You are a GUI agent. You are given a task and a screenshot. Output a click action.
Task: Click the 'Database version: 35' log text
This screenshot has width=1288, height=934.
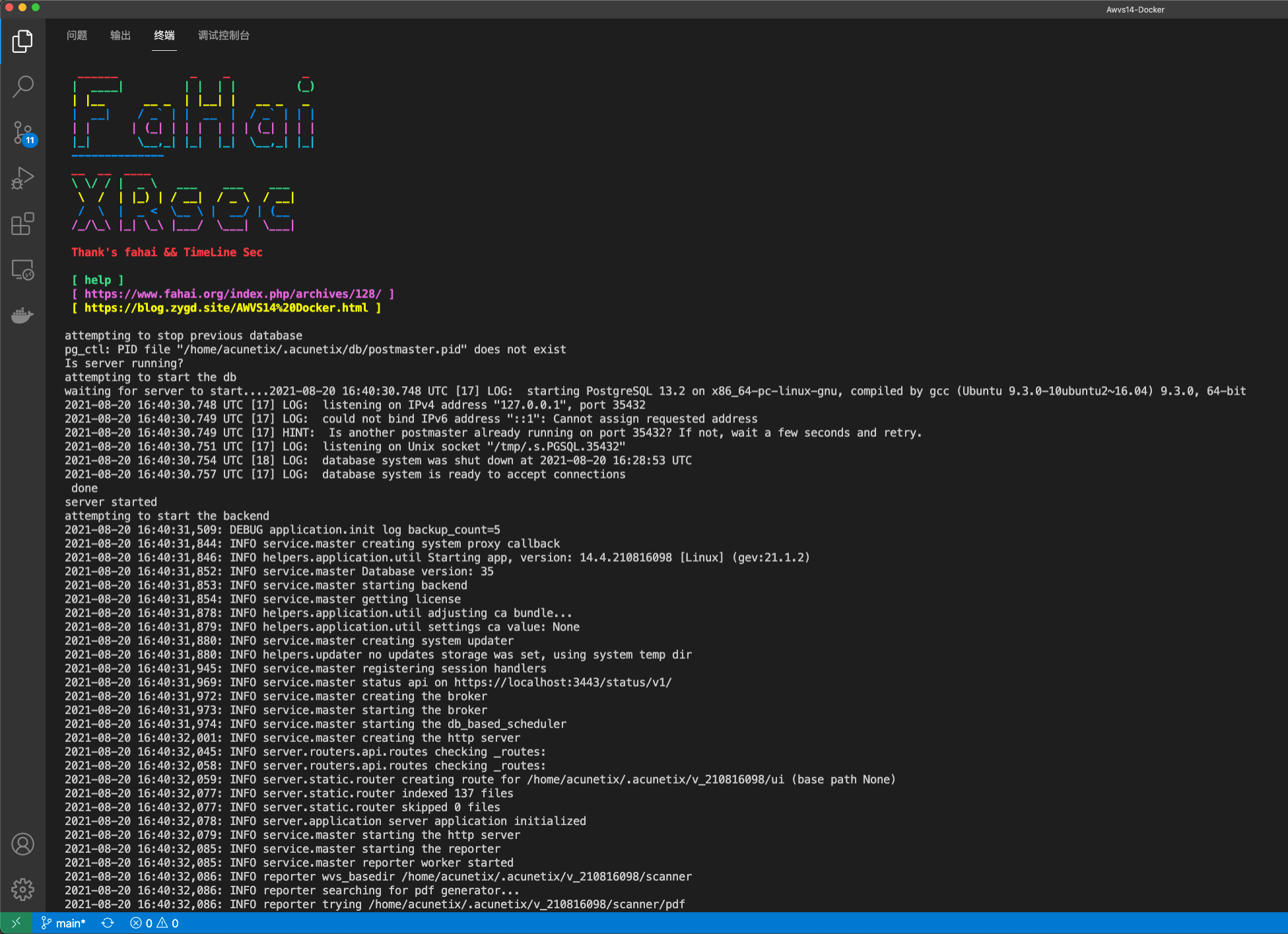[428, 571]
